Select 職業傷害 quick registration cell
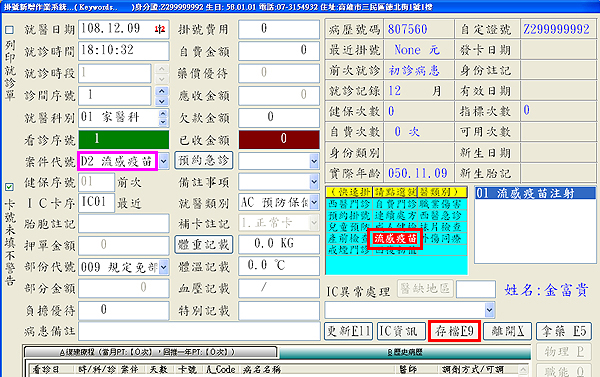Screen dimensions: 600x377 (x=441, y=204)
